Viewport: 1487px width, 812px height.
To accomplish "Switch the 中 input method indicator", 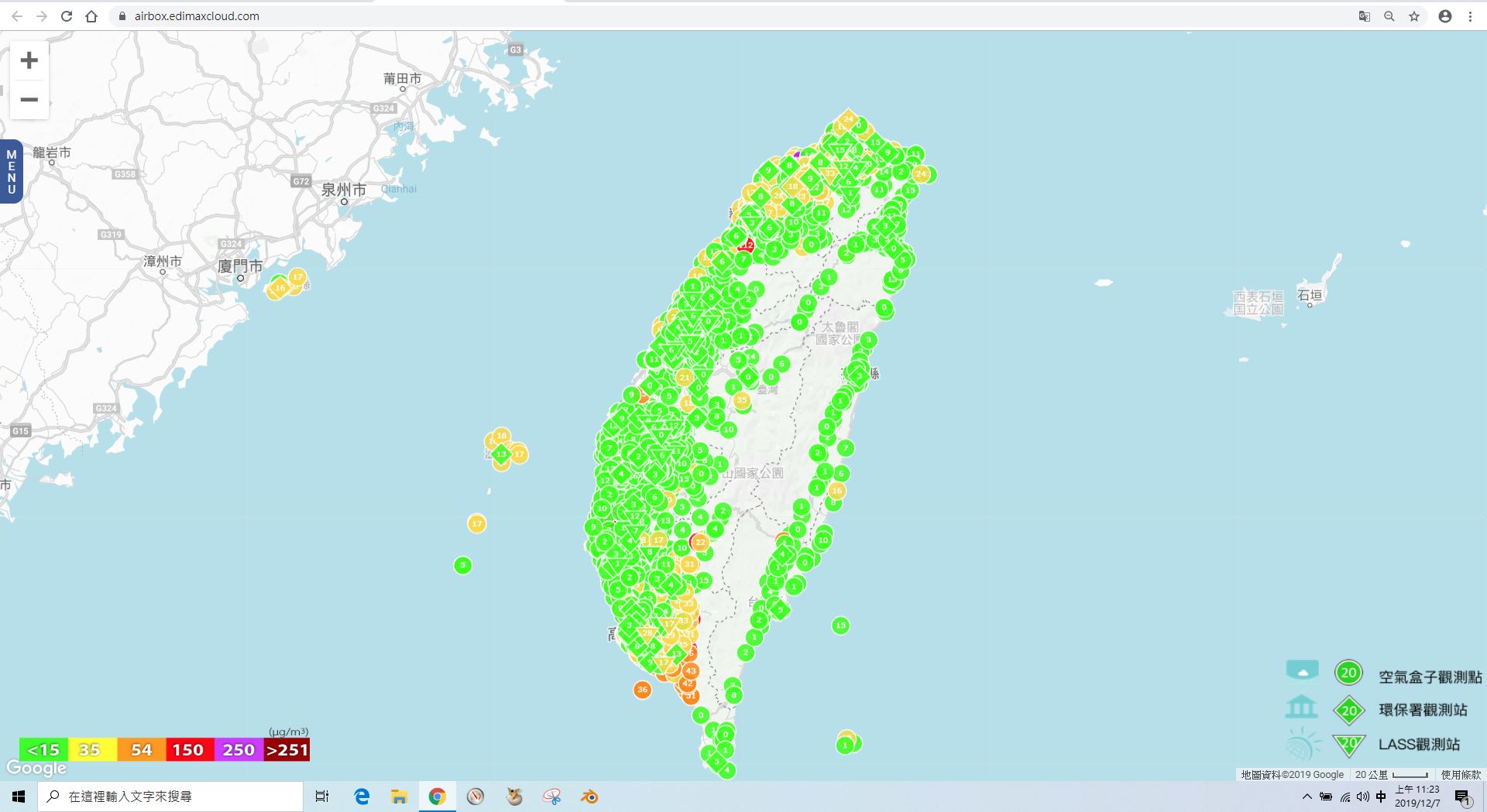I will (x=1381, y=797).
